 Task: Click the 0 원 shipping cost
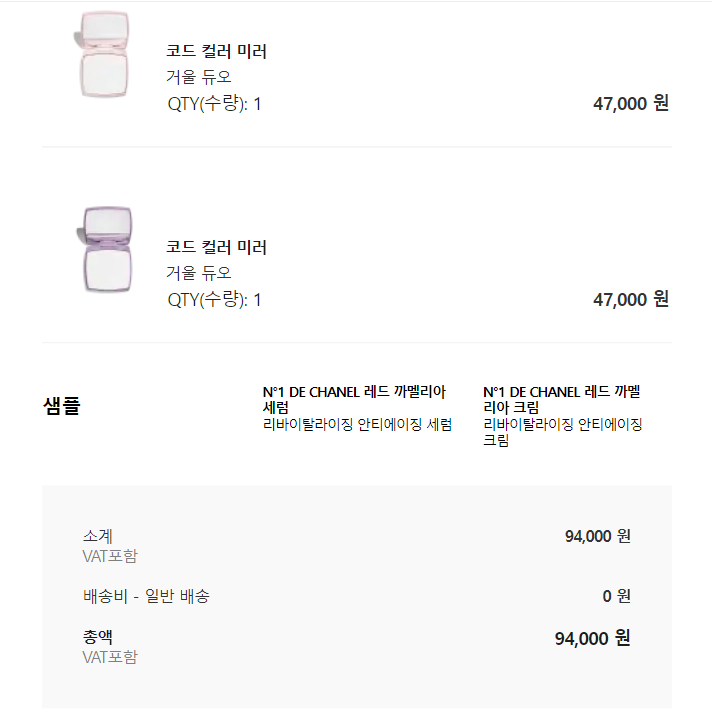[616, 596]
